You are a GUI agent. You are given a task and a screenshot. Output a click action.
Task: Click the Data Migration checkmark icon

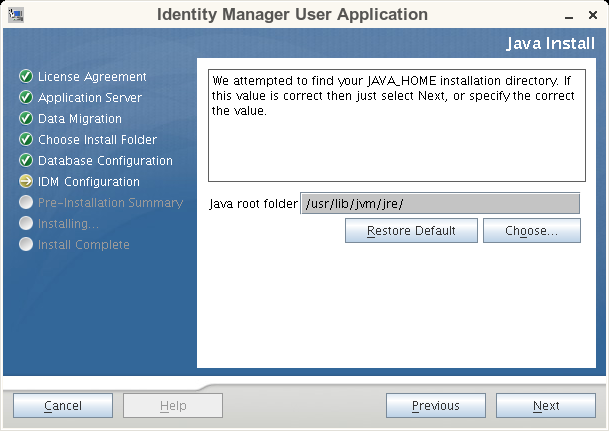pos(26,119)
